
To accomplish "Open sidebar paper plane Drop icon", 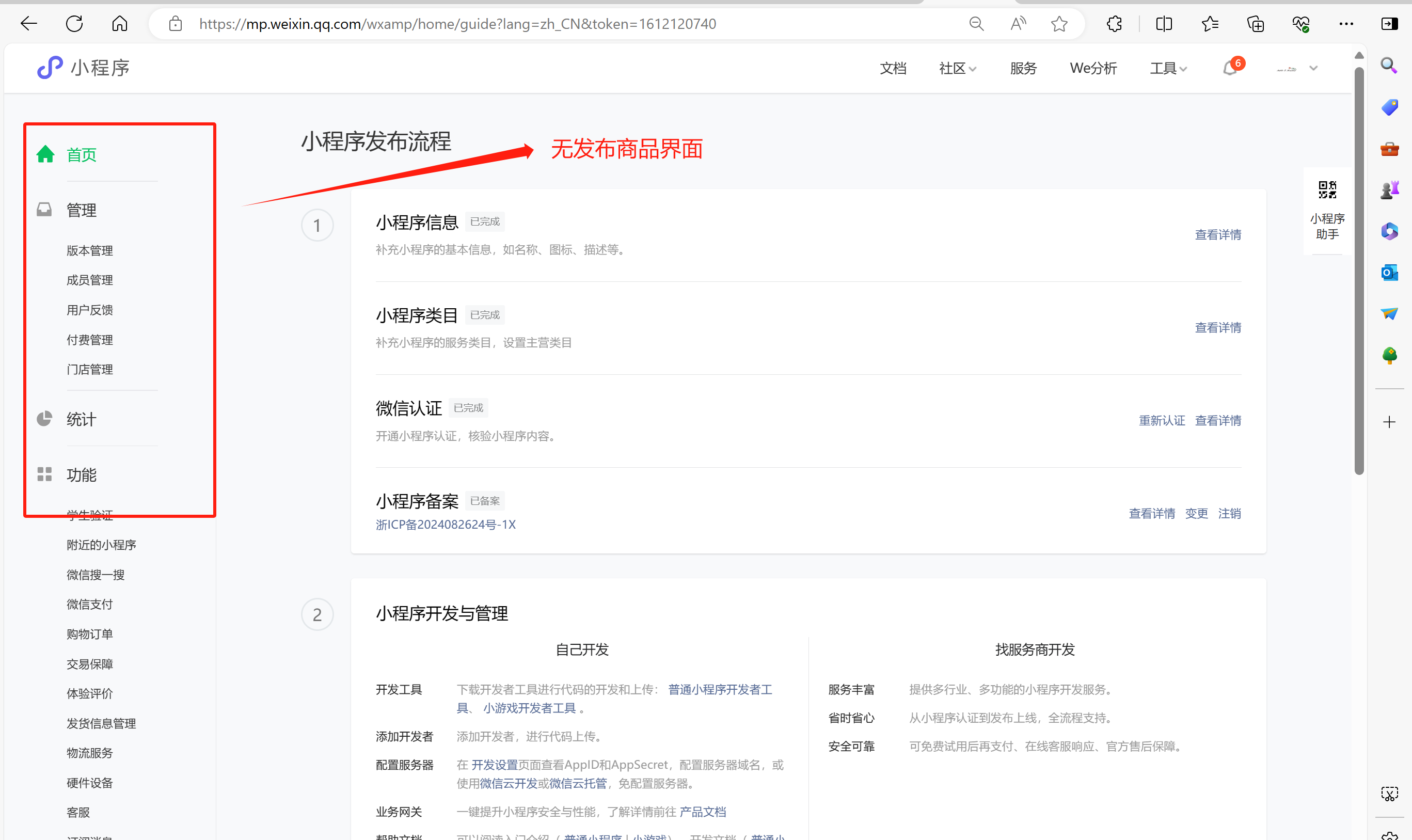I will click(1389, 313).
